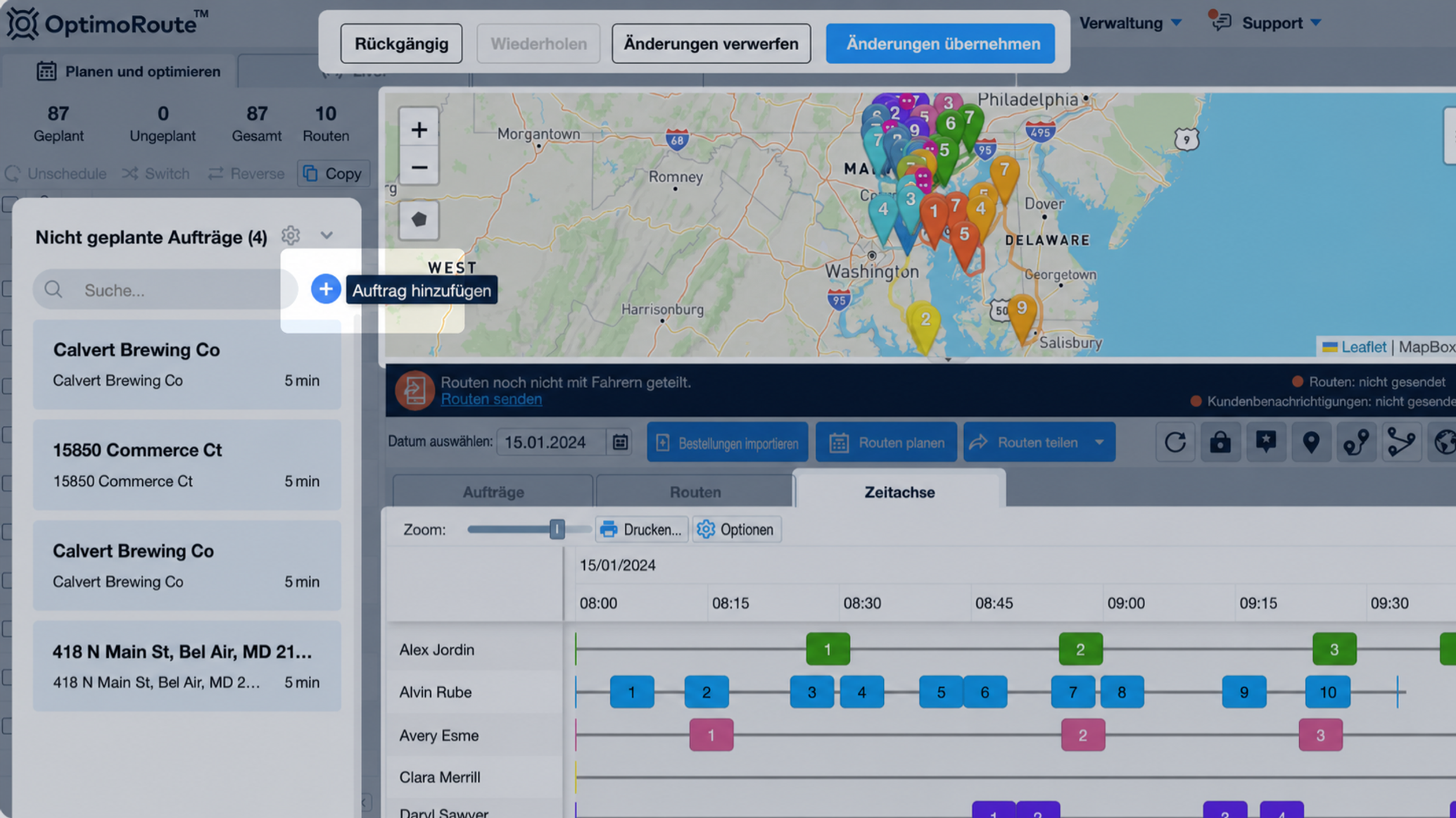The width and height of the screenshot is (1456, 818).
Task: Click the map pin icon in toolbar
Action: pos(1310,442)
